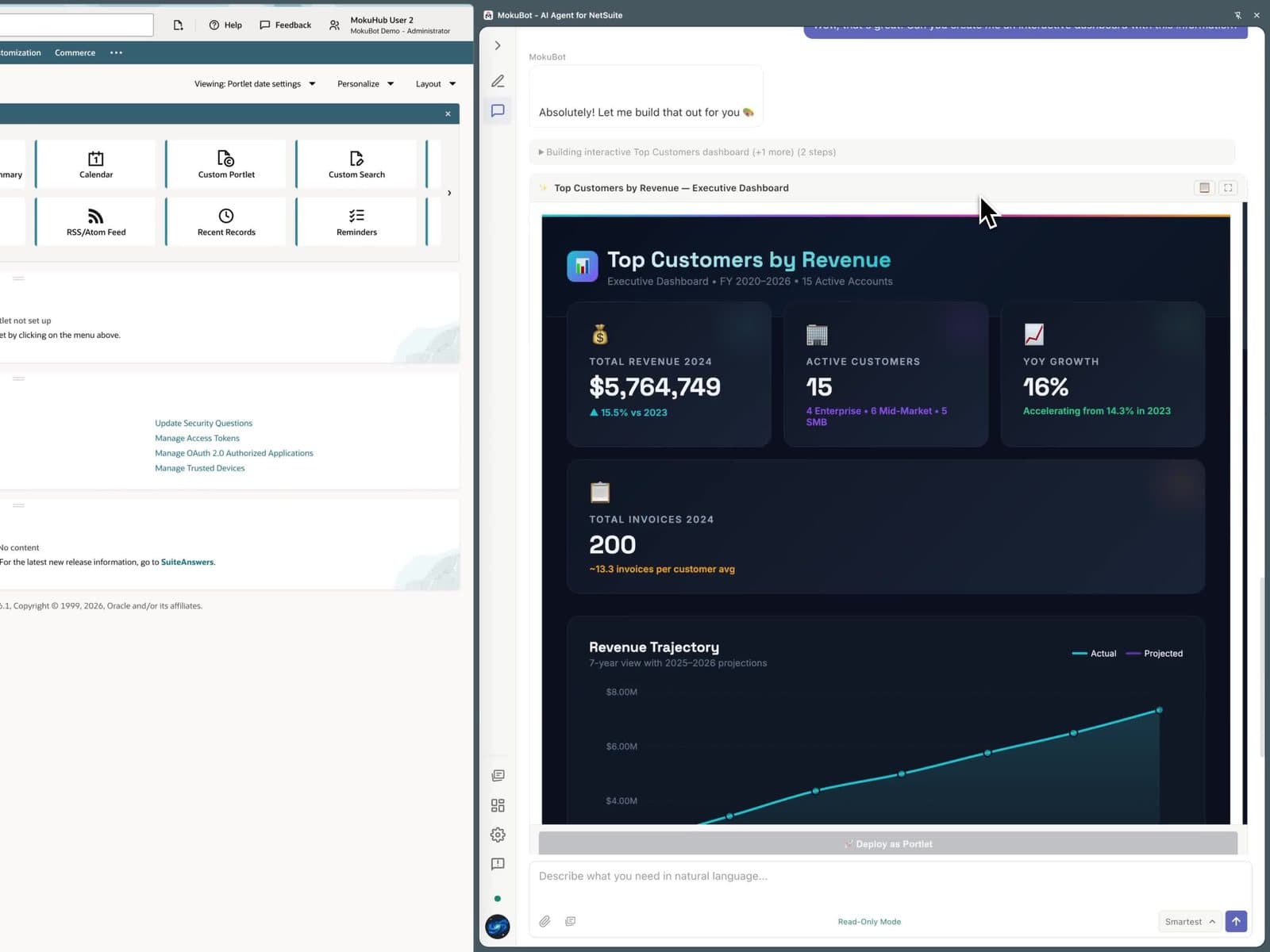Toggle dashboard compact view icon
Viewport: 1270px width, 952px height.
coord(1204,188)
